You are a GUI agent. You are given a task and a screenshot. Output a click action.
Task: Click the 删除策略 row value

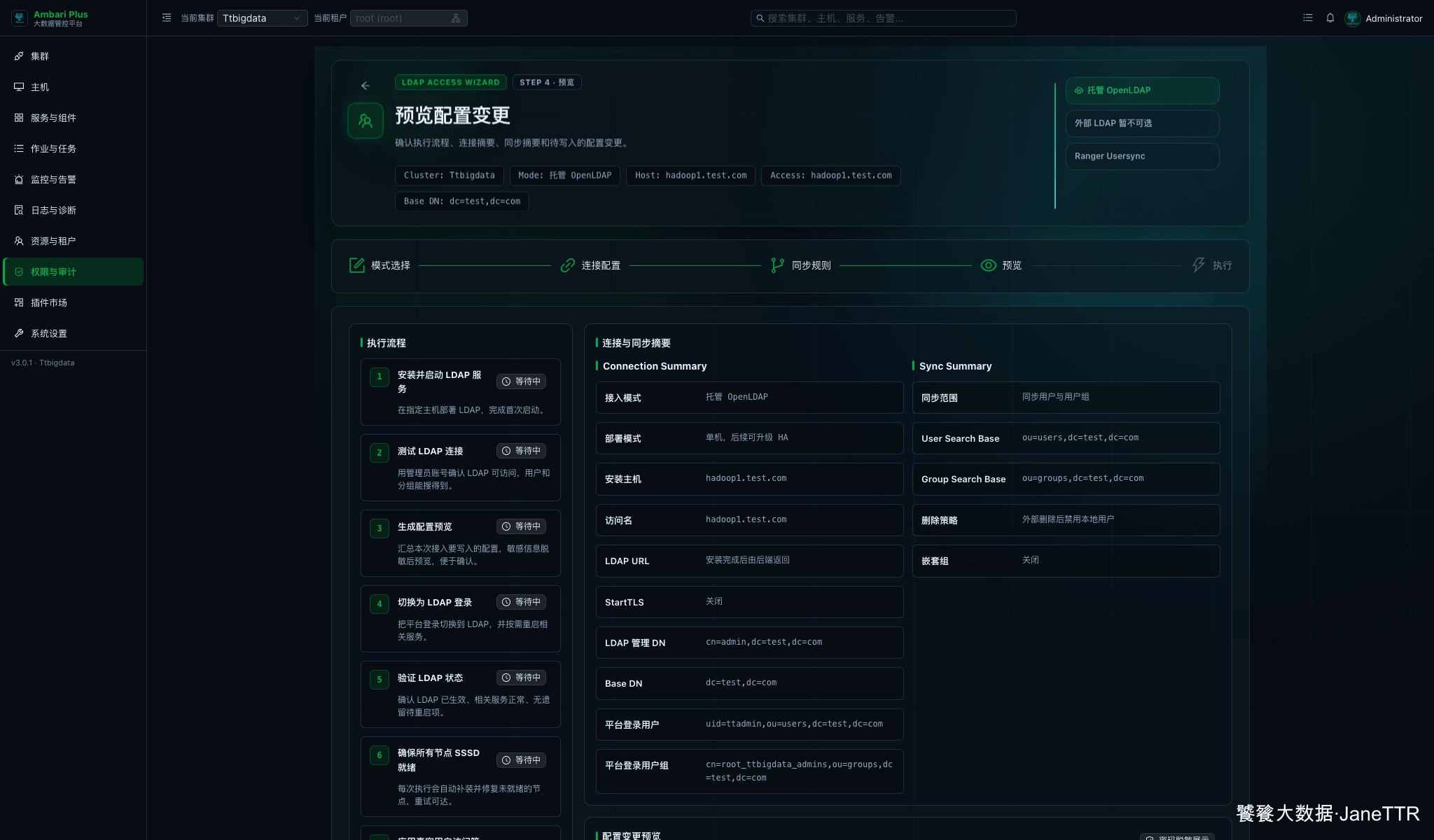pos(1068,519)
